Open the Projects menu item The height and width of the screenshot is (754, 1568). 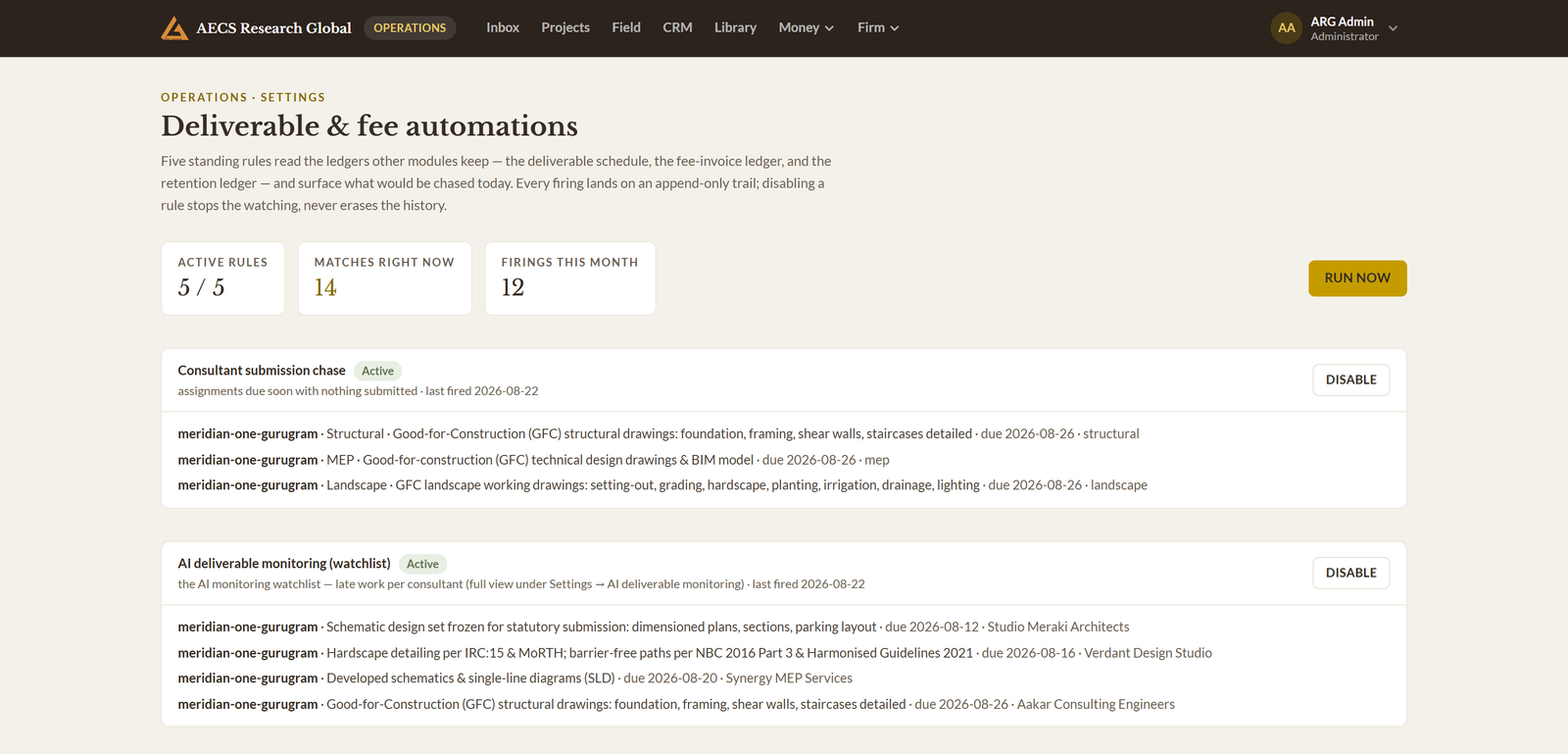[x=565, y=28]
